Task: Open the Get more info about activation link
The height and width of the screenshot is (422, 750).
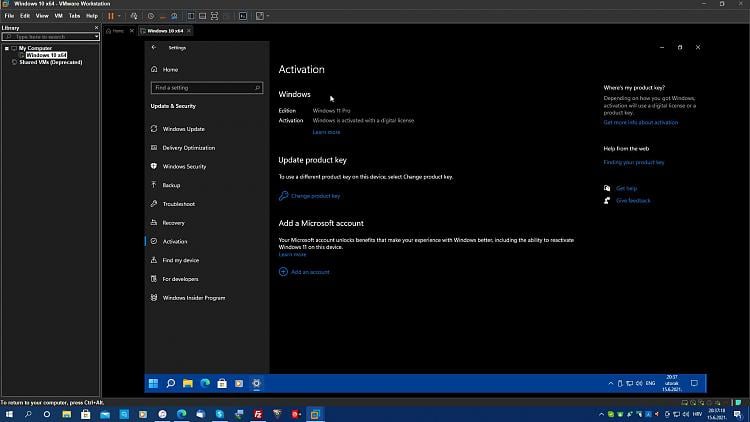Action: 640,122
